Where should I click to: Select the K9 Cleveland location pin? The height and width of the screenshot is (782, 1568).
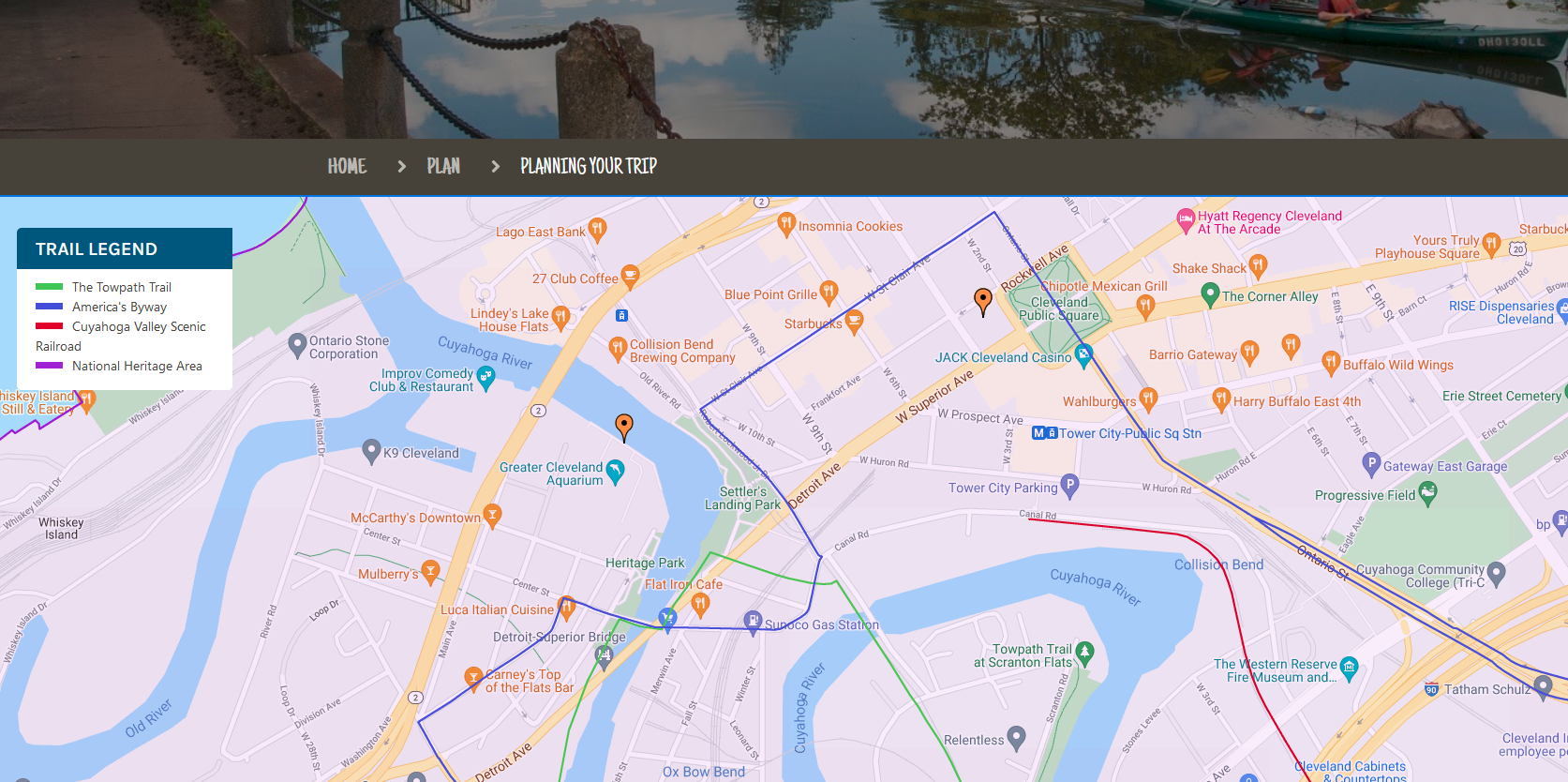pyautogui.click(x=371, y=450)
